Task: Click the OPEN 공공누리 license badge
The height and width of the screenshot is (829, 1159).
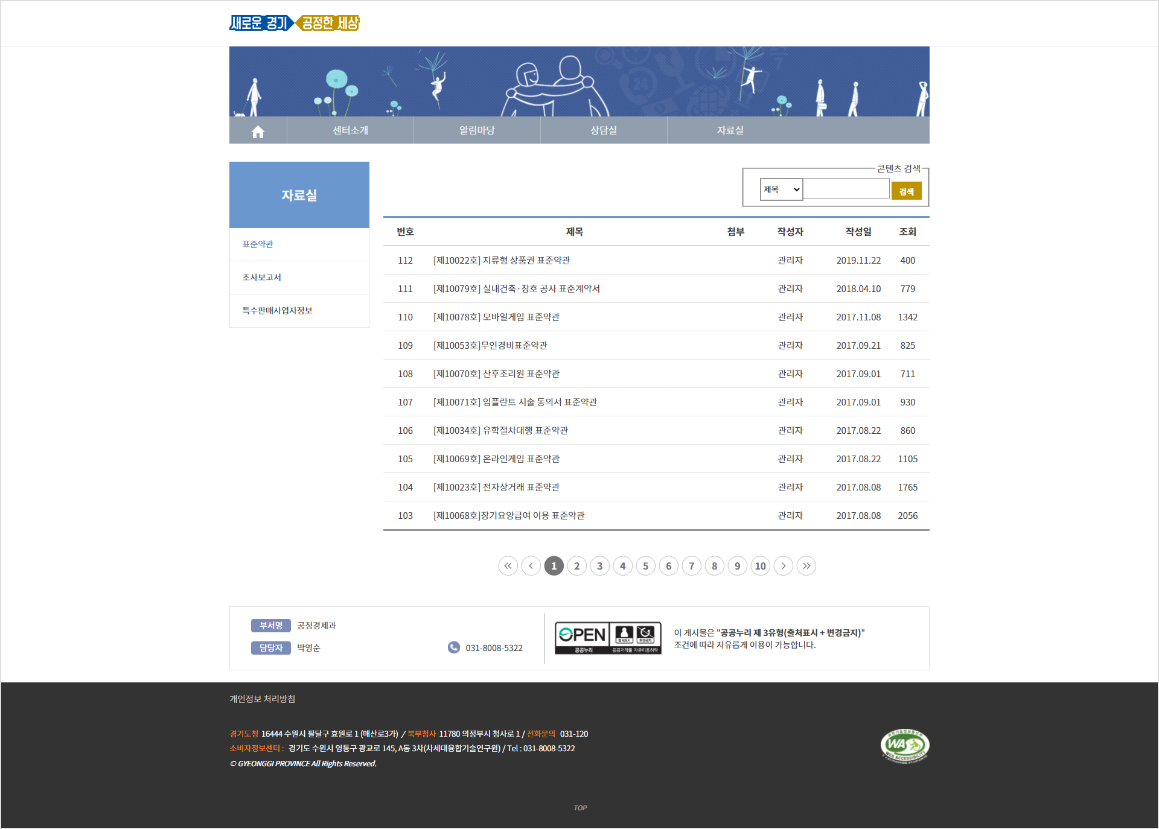Action: pos(608,638)
